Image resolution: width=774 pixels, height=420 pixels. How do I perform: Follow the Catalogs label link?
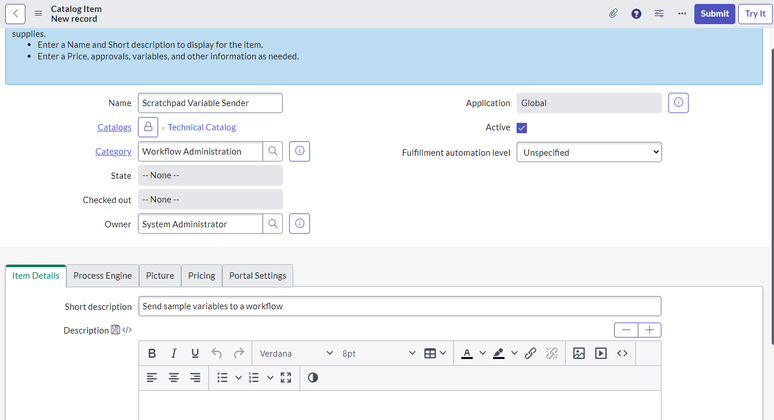pos(114,127)
